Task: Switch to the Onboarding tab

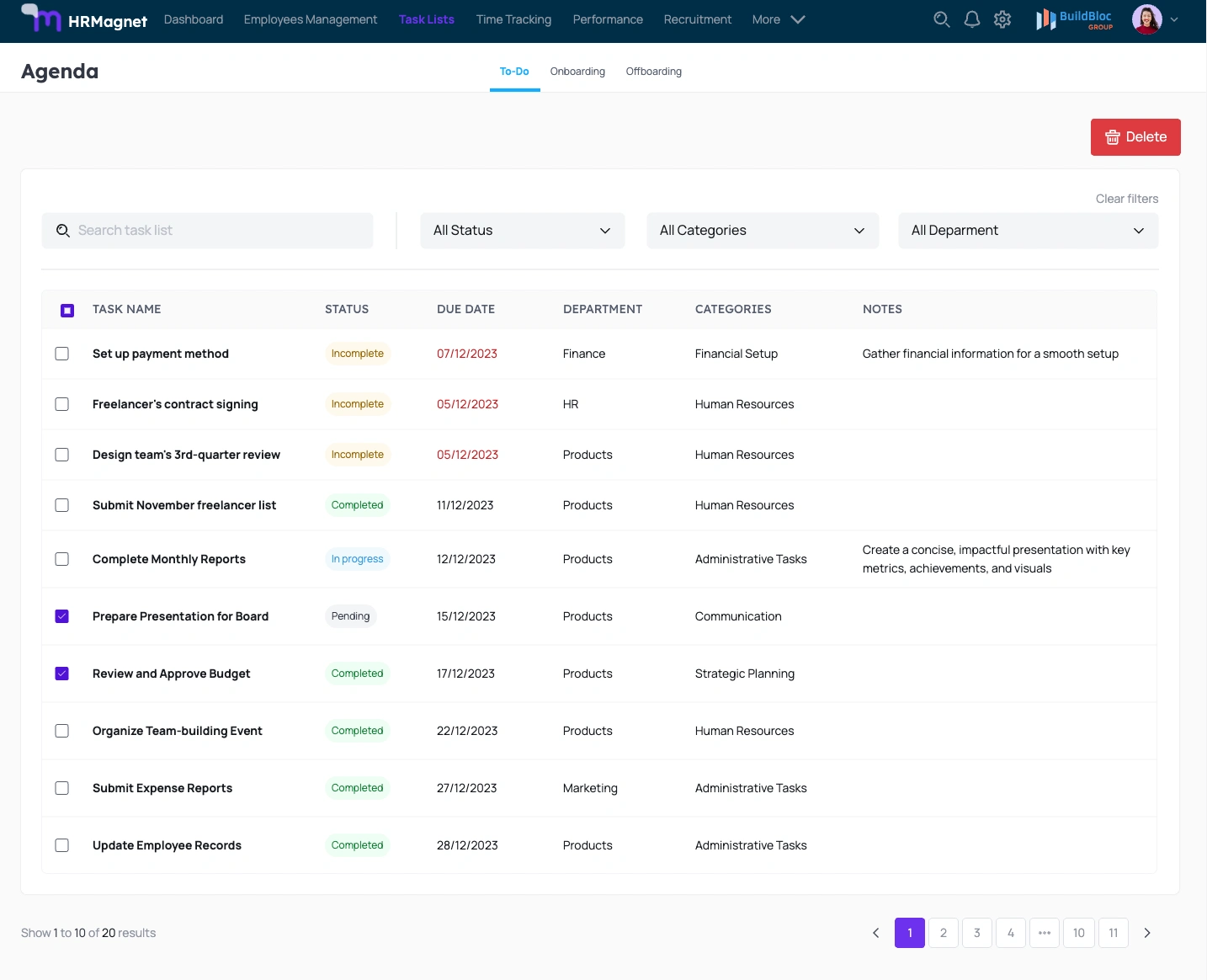Action: (577, 72)
